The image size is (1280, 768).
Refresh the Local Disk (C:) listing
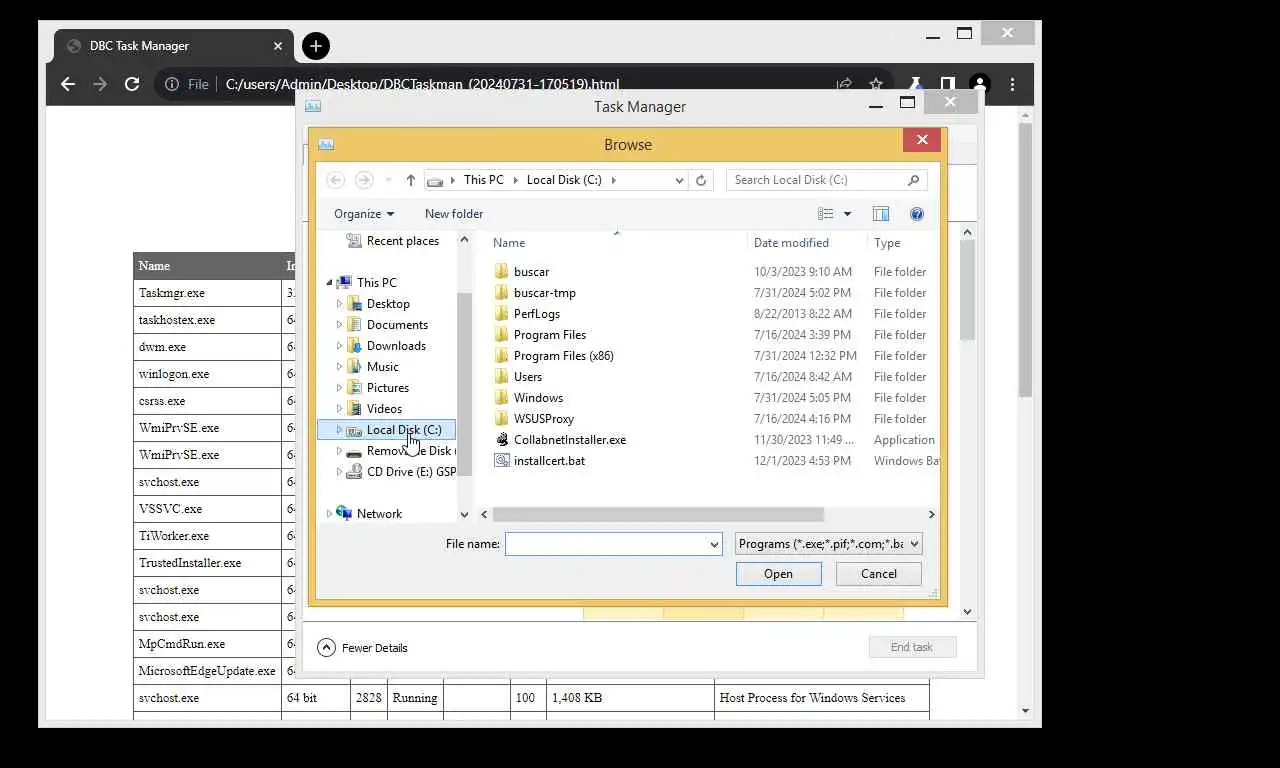pyautogui.click(x=701, y=180)
